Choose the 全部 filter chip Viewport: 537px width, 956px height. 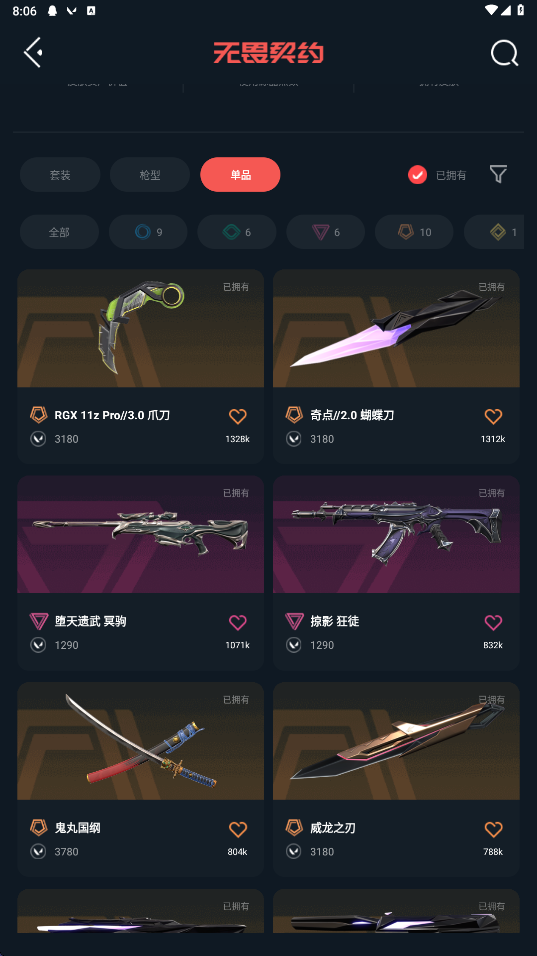tap(59, 232)
